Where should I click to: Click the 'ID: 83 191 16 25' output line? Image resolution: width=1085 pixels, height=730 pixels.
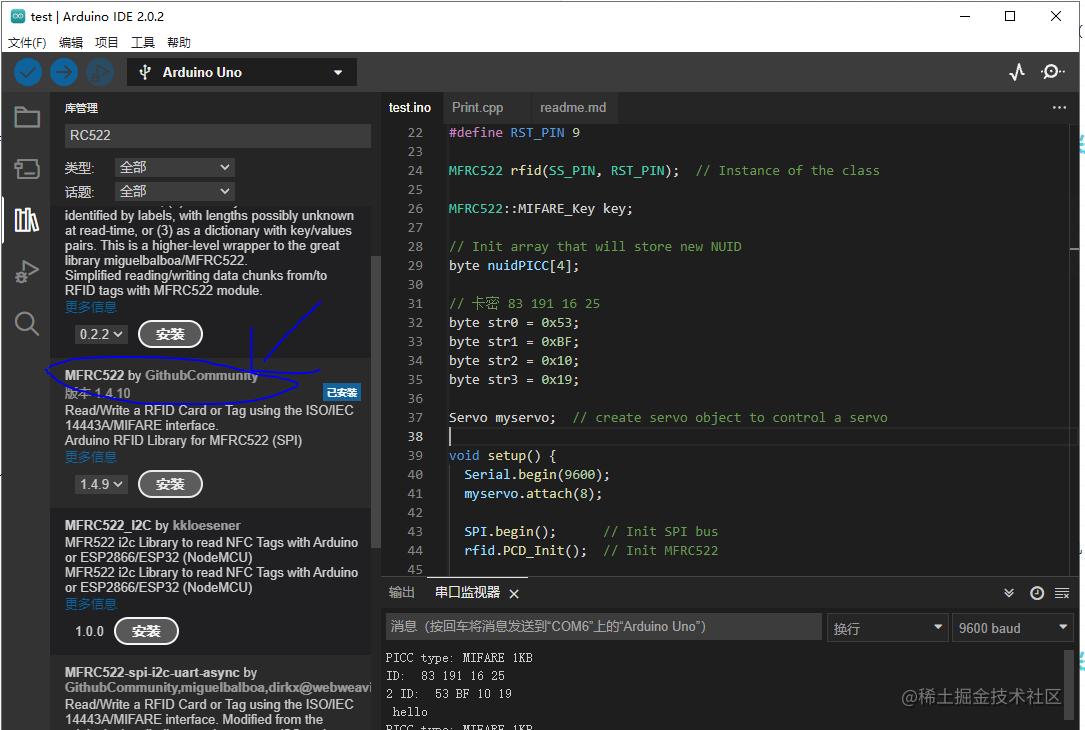pos(446,676)
